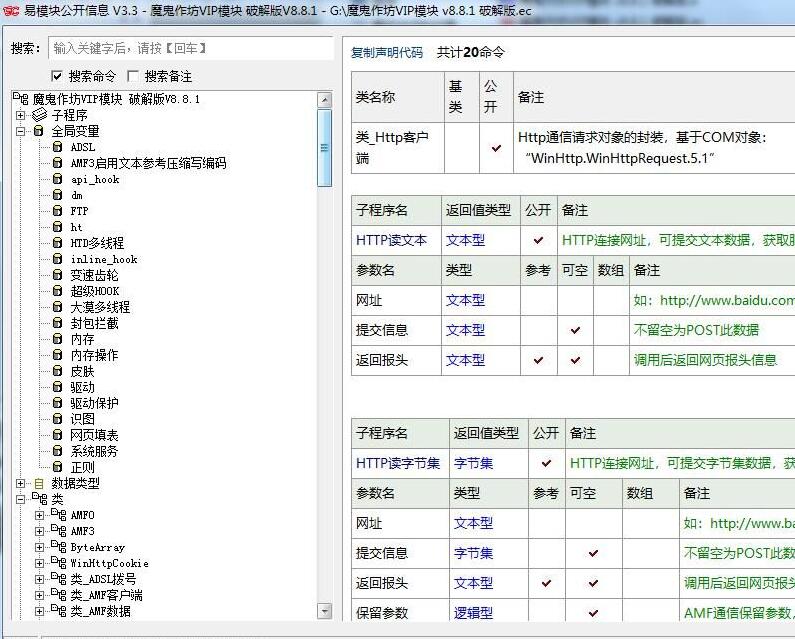
Task: Click the 内存操作 variable icon
Action: 57,354
